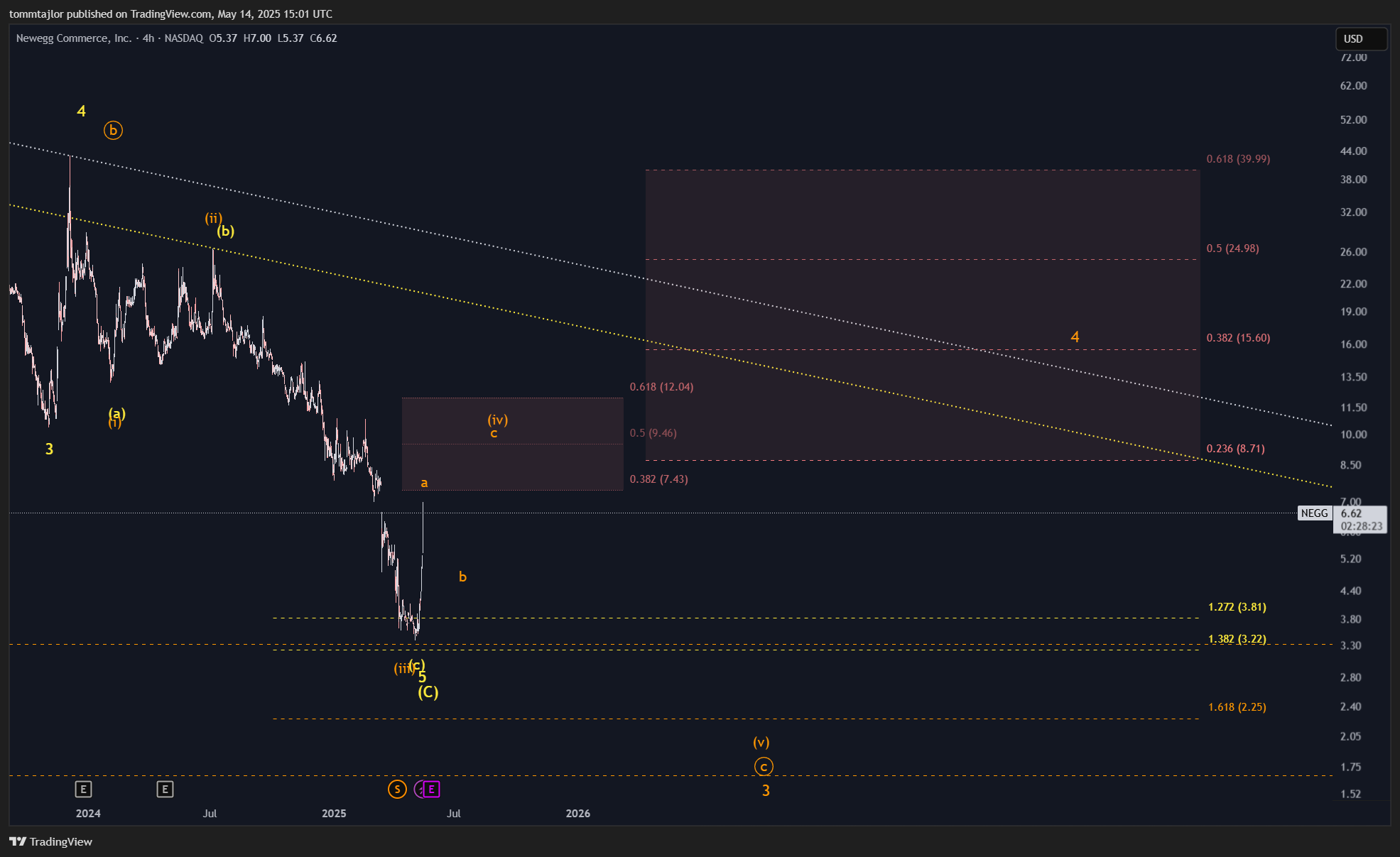Click the 02:28:23 countdown timer
Viewport: 1400px width, 857px height.
[x=1362, y=526]
